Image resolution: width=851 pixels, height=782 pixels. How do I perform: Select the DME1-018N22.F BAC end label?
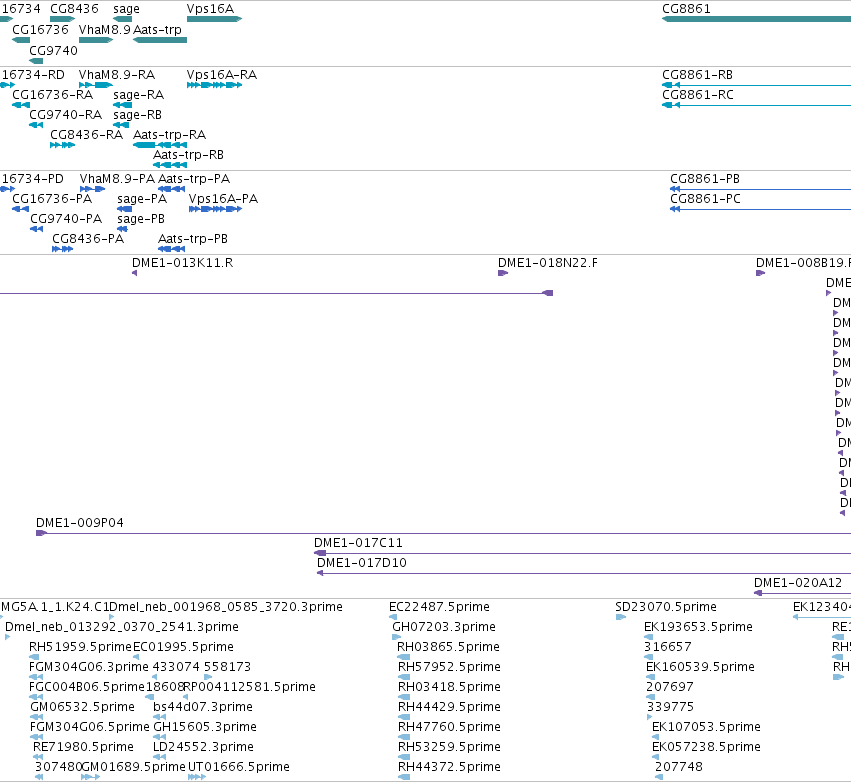[548, 263]
